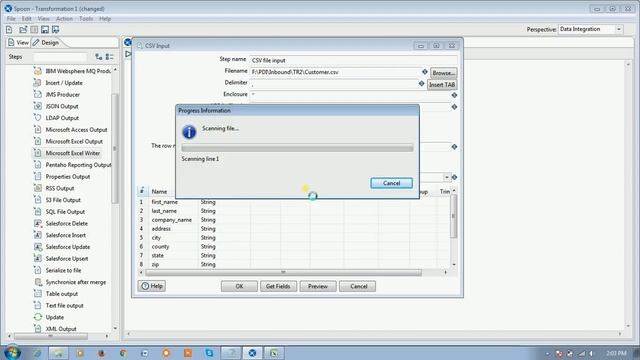This screenshot has width=640, height=360.
Task: Select the Text file output step
Action: coord(64,306)
